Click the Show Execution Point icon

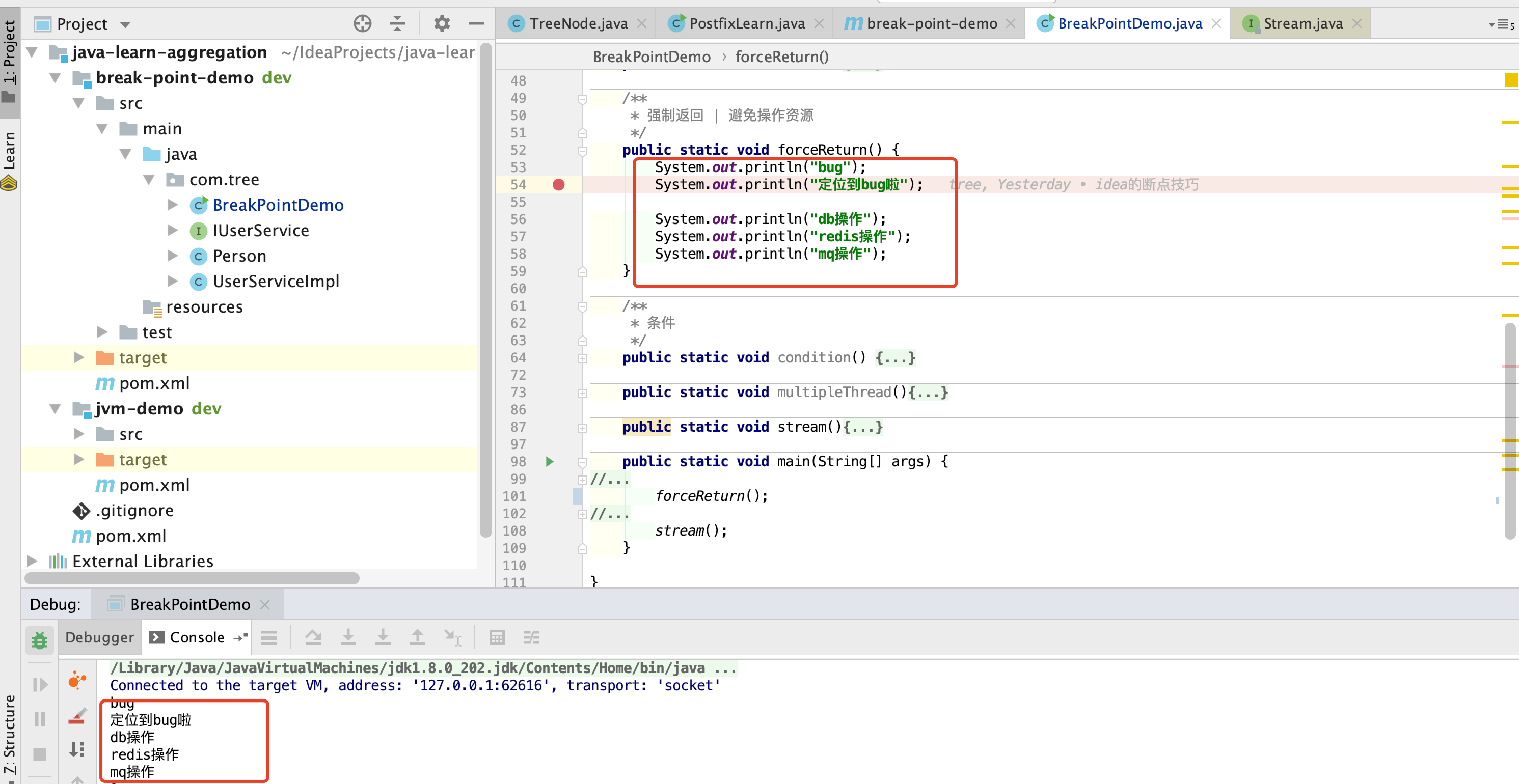269,637
